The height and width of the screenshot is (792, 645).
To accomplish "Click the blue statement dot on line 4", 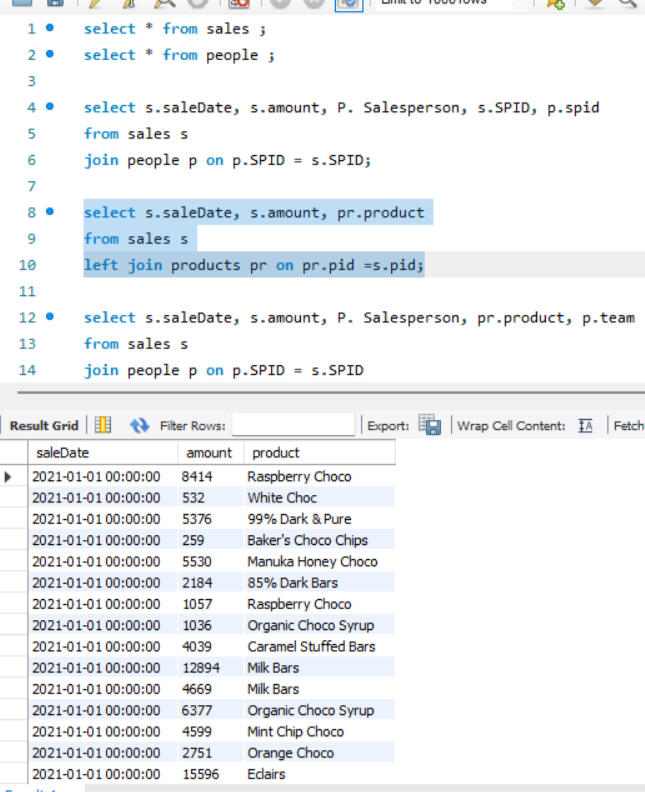I will pos(50,107).
